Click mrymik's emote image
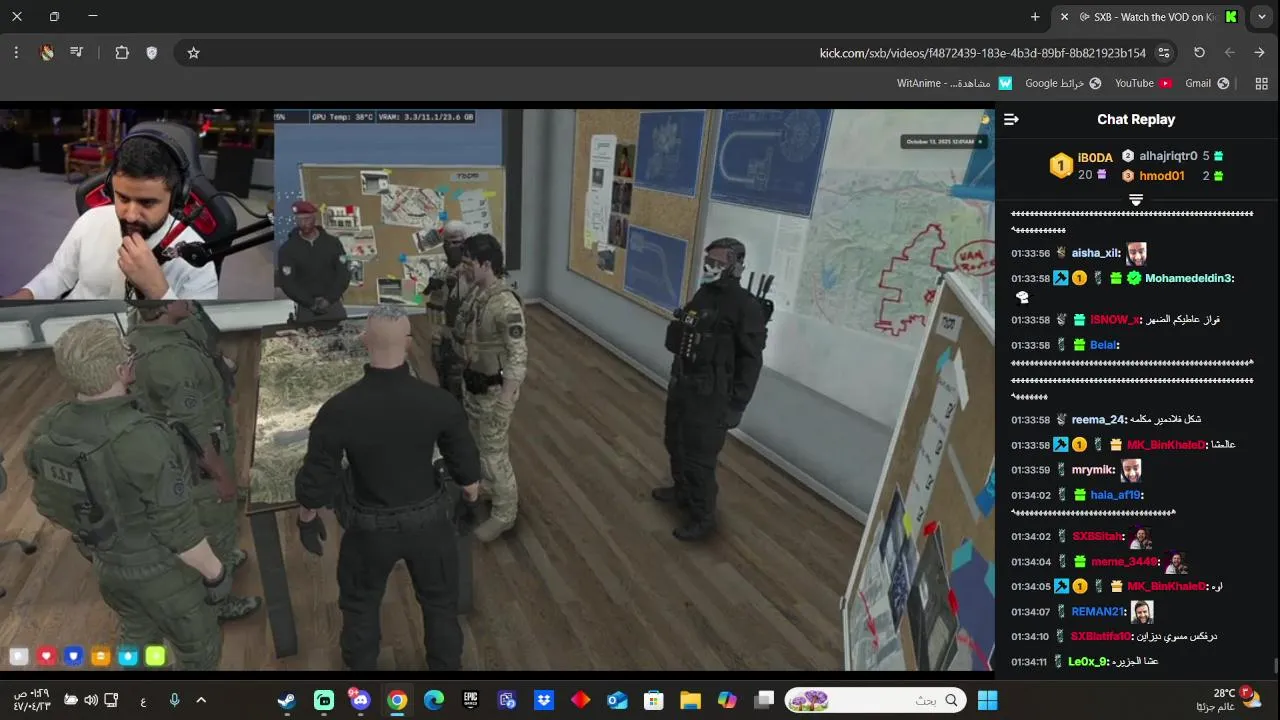Viewport: 1280px width, 720px height. (x=1131, y=469)
